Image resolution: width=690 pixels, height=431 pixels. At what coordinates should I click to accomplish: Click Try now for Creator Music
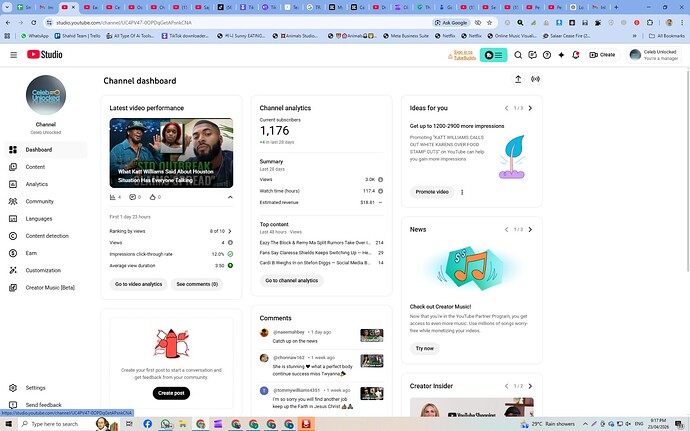pyautogui.click(x=425, y=348)
